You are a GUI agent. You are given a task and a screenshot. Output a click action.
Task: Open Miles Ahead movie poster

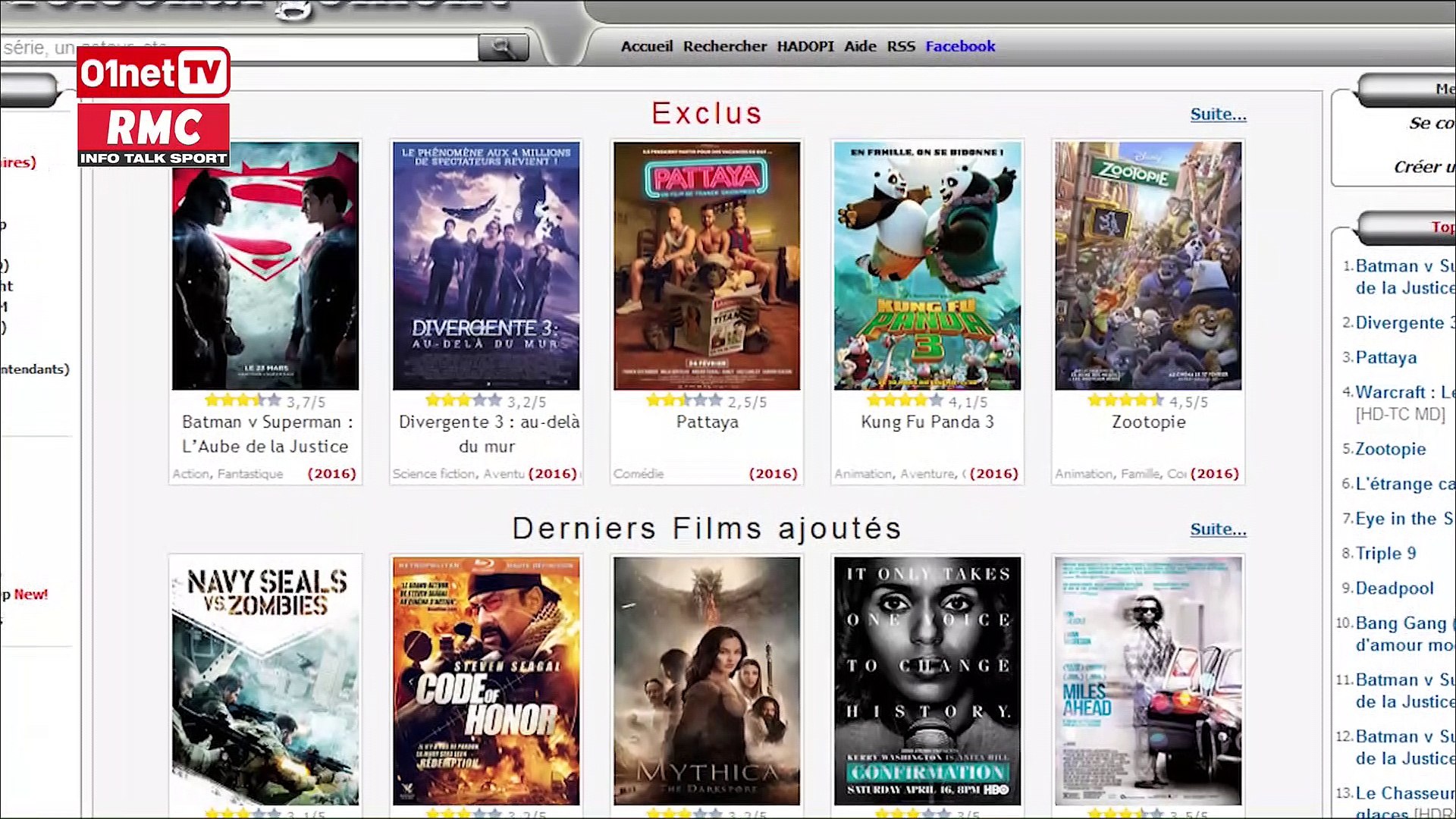1148,681
